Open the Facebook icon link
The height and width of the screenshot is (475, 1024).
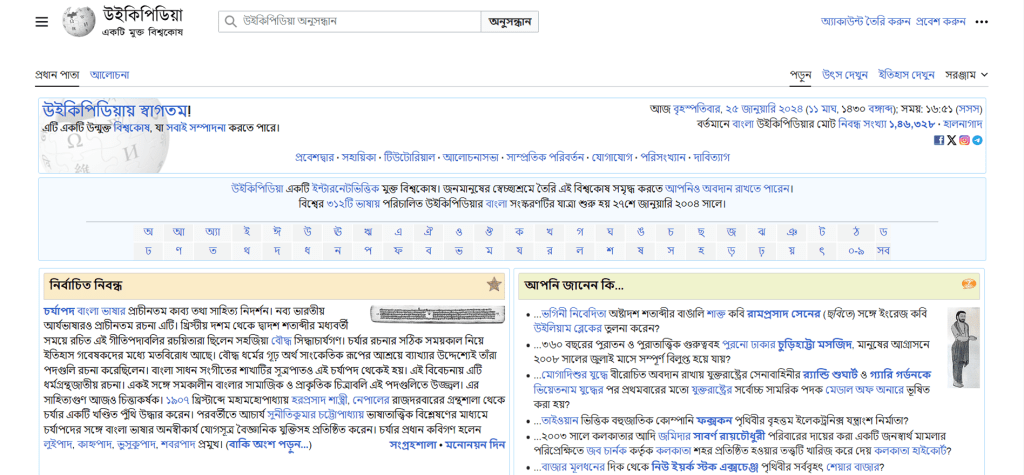coord(938,140)
